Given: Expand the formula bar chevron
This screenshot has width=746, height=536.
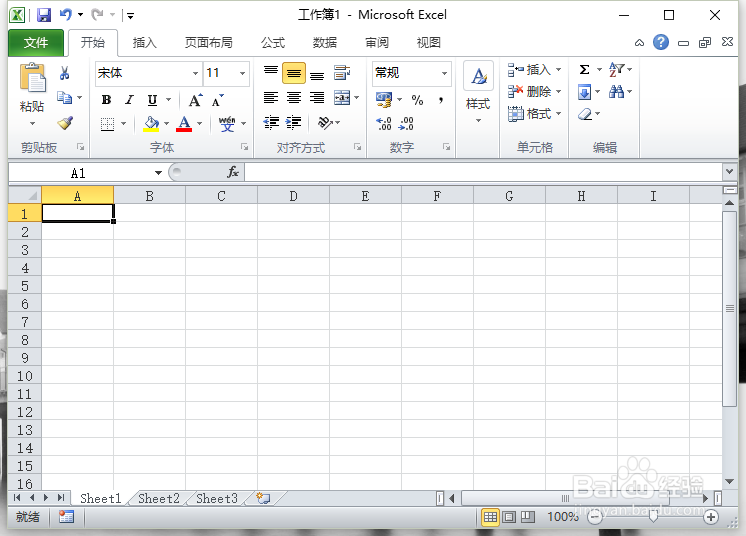Looking at the screenshot, I should [729, 172].
